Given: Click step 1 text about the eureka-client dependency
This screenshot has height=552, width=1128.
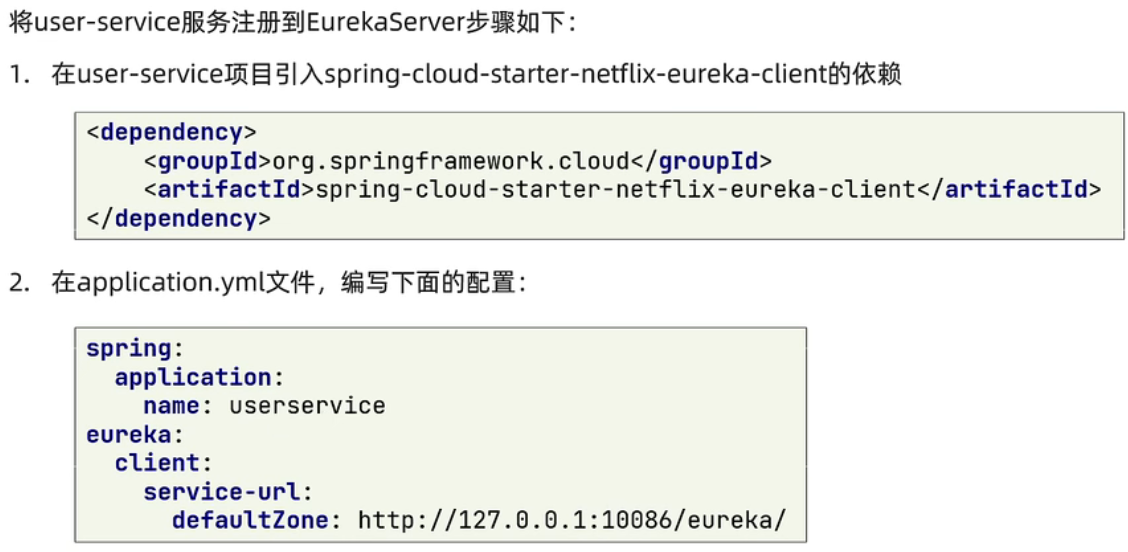Looking at the screenshot, I should [x=476, y=75].
